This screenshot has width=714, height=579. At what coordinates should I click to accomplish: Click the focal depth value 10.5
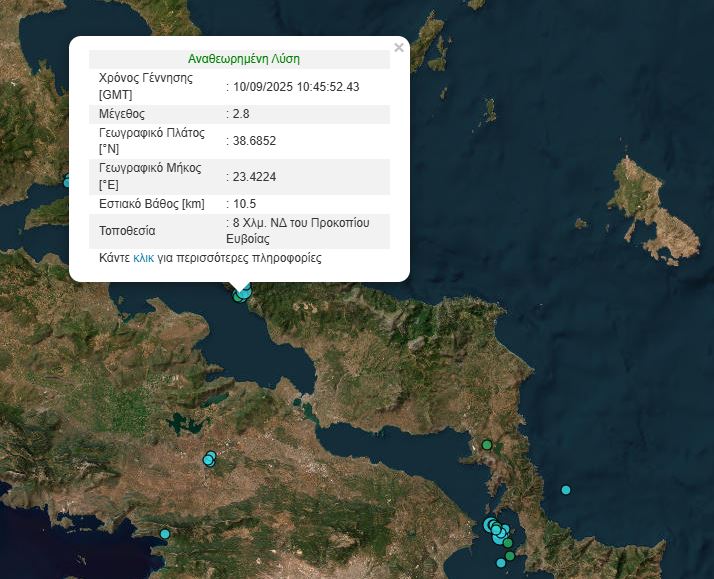coord(247,204)
